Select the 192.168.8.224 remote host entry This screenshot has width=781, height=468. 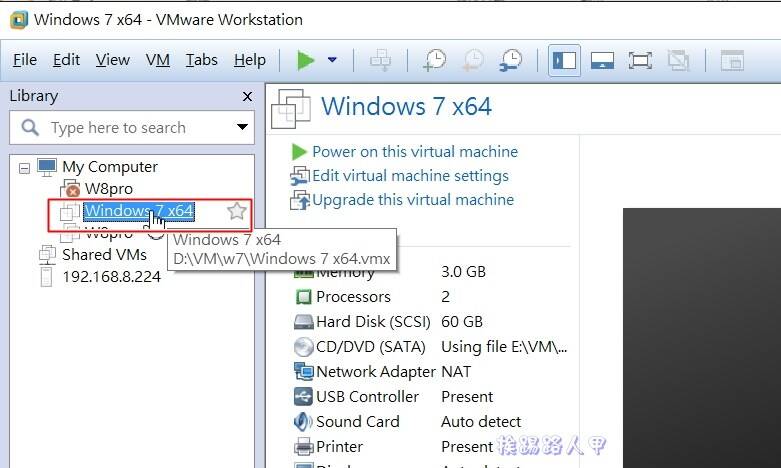[x=112, y=277]
